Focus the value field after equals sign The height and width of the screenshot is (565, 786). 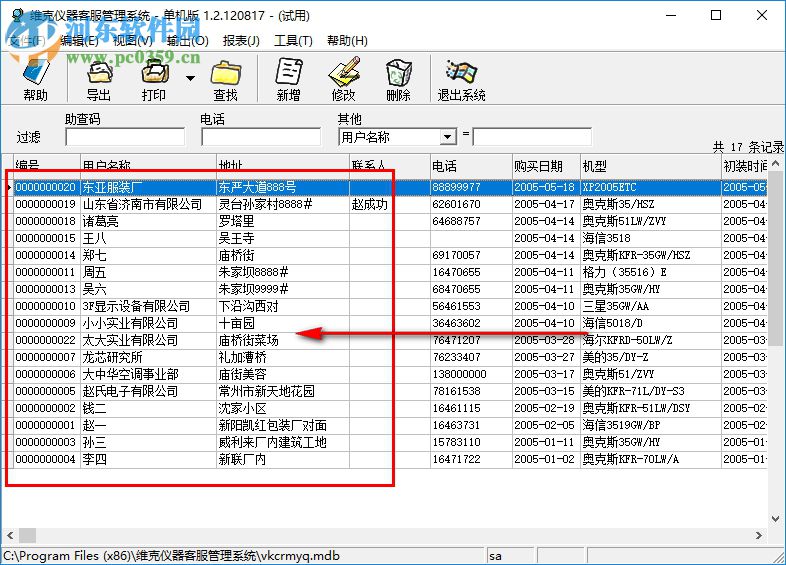pos(532,137)
